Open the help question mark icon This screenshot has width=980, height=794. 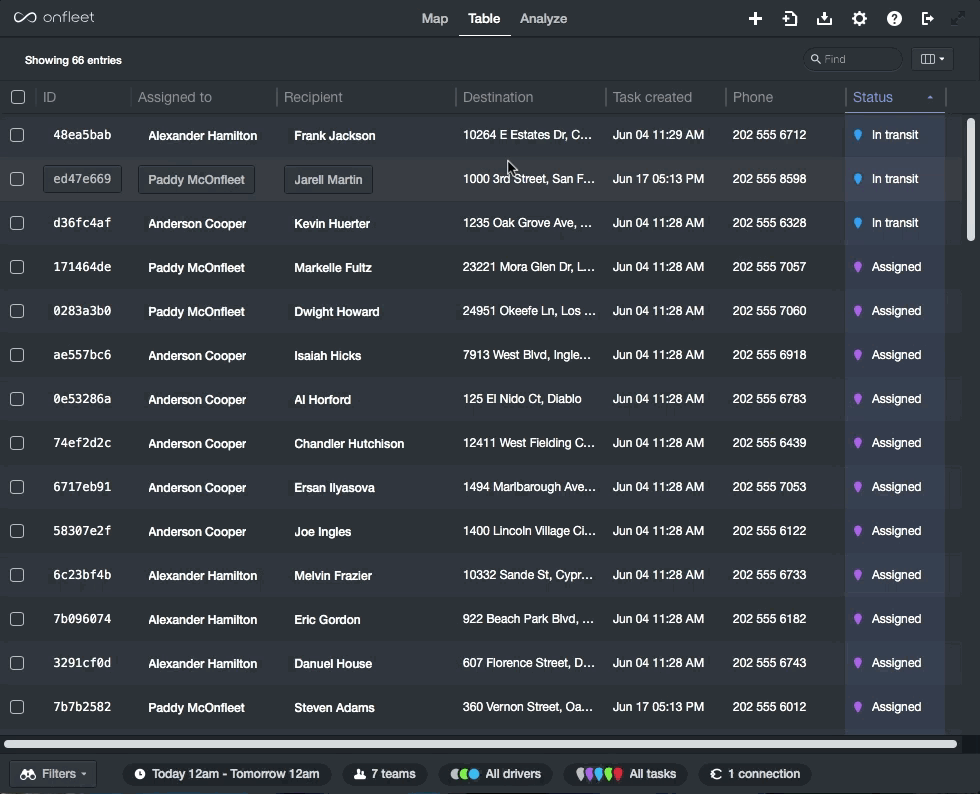[894, 19]
